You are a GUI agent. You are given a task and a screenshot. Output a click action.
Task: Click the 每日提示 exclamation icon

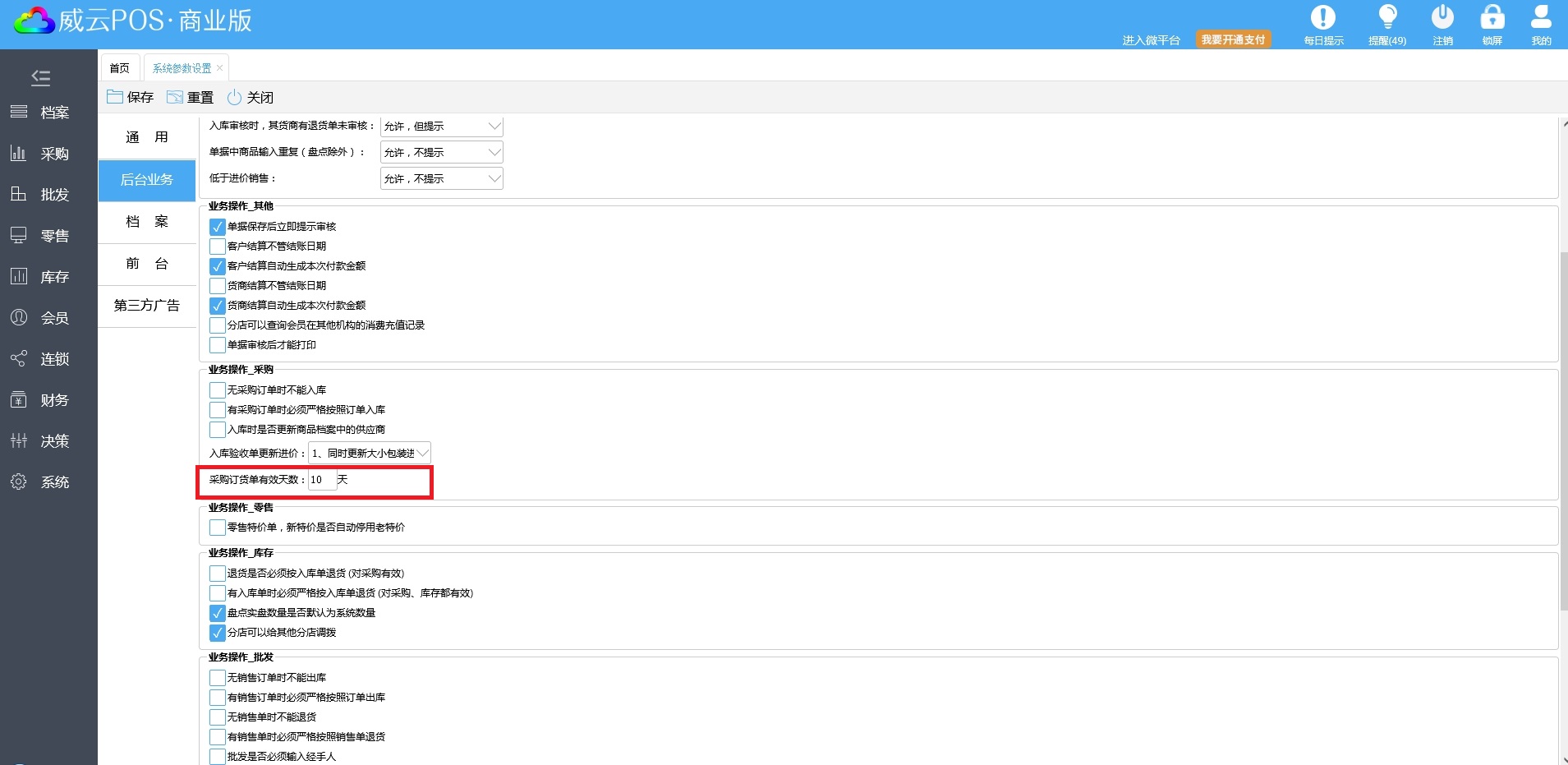(1322, 18)
